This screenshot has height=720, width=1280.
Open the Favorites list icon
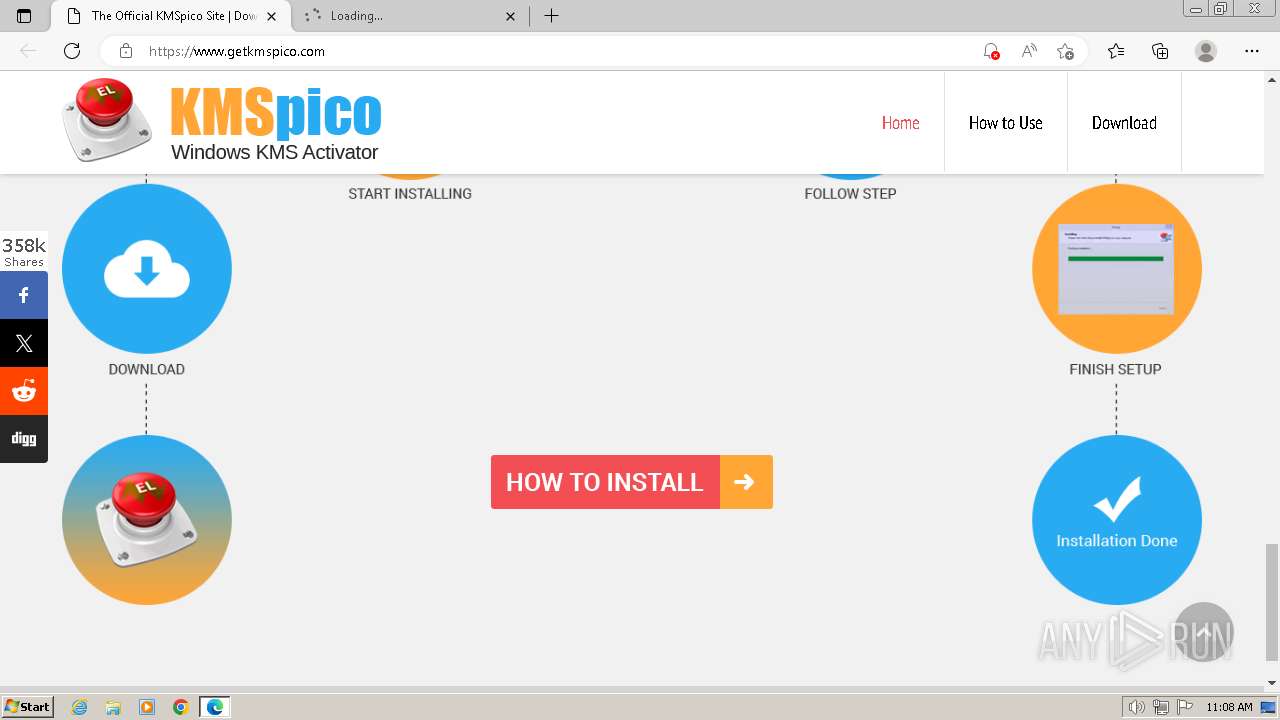tap(1116, 51)
